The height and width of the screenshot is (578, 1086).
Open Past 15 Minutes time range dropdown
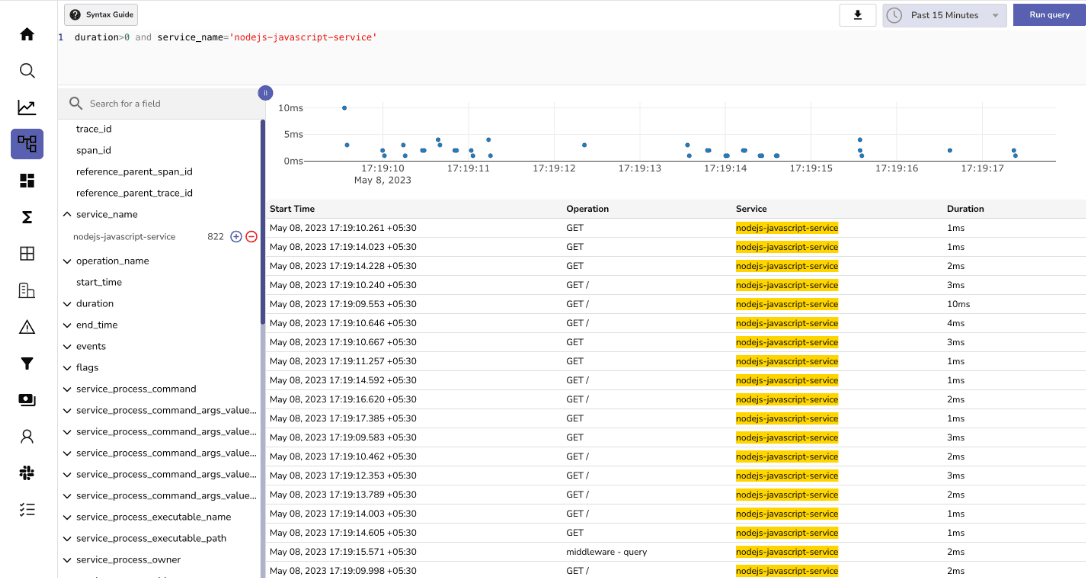pos(945,15)
